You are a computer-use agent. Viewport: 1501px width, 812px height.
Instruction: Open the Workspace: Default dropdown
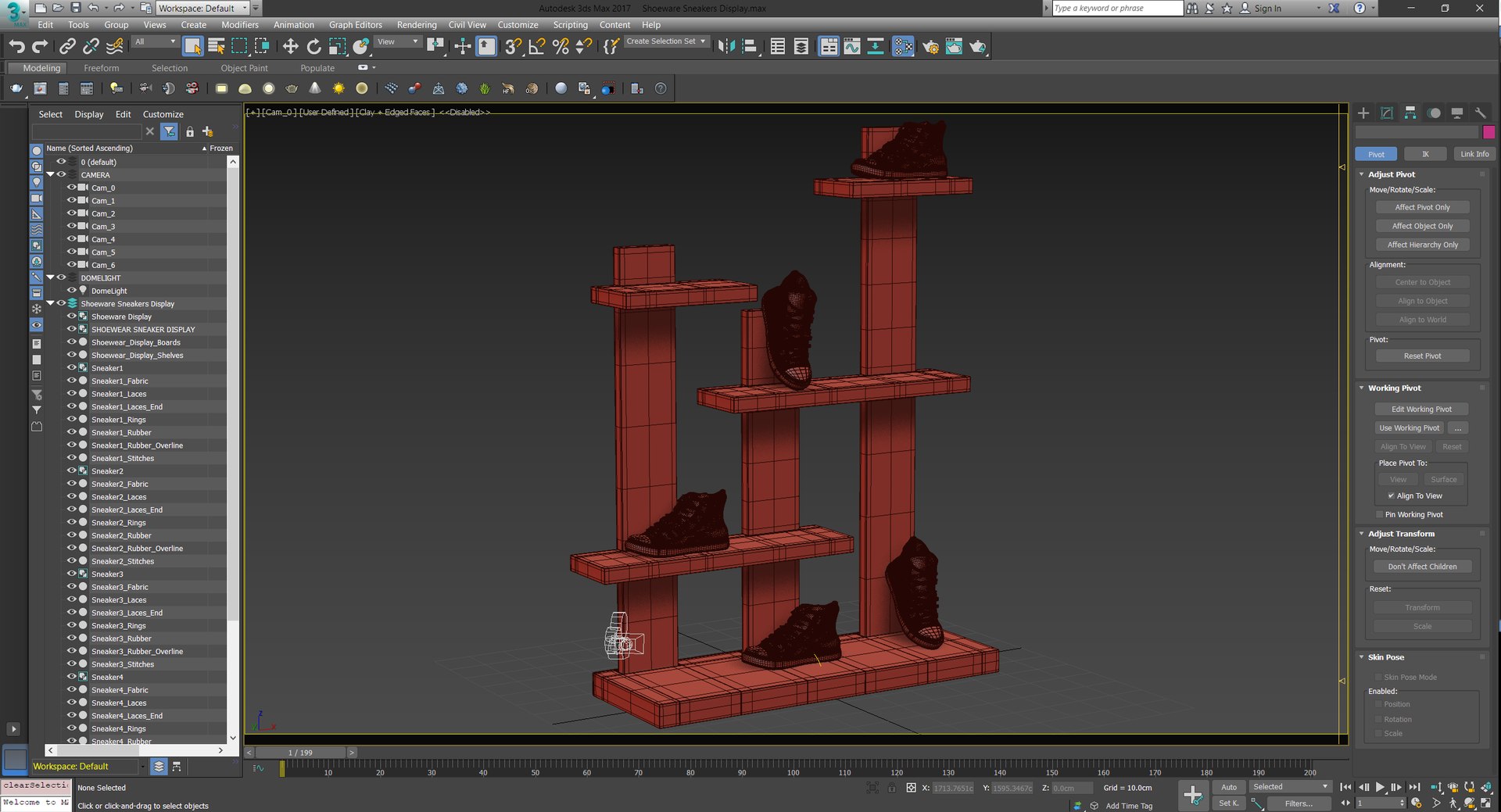(203, 8)
